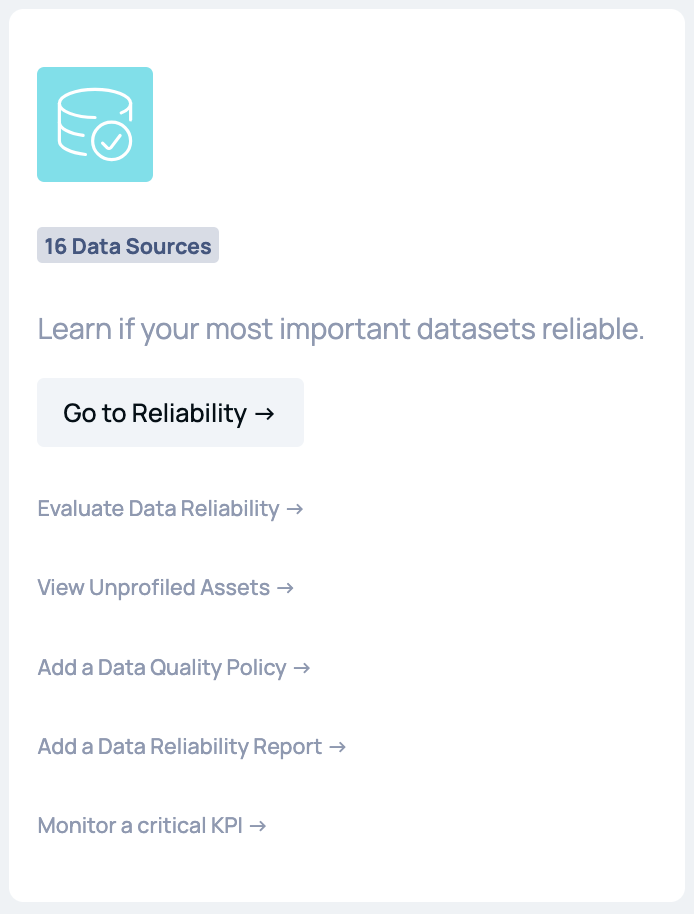Image resolution: width=694 pixels, height=914 pixels.
Task: Follow the View Unprofiled Assets link
Action: pyautogui.click(x=165, y=588)
